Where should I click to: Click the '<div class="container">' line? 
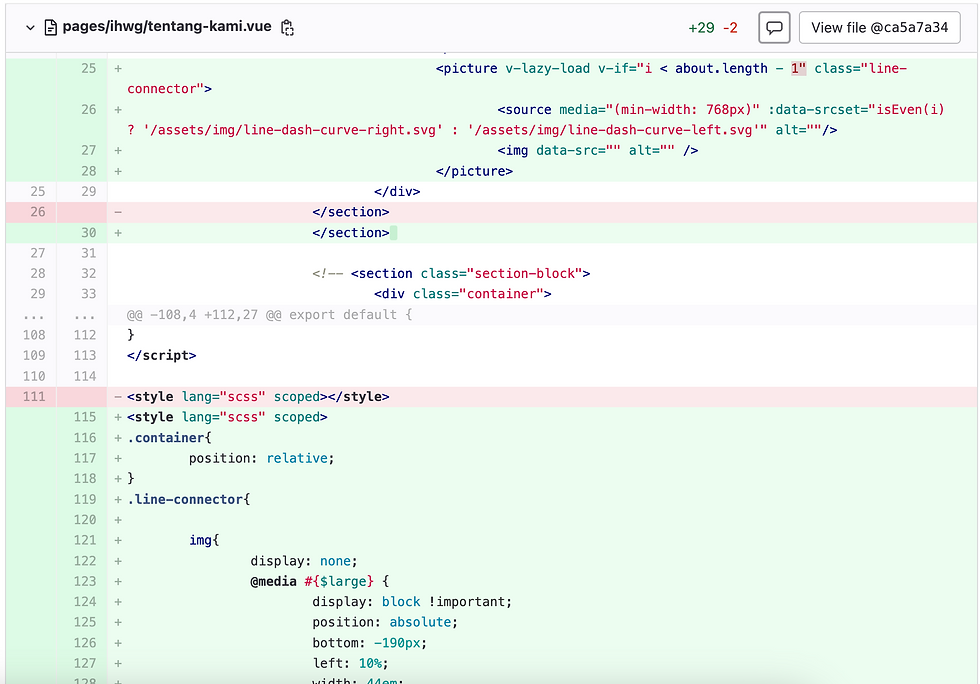click(x=462, y=294)
